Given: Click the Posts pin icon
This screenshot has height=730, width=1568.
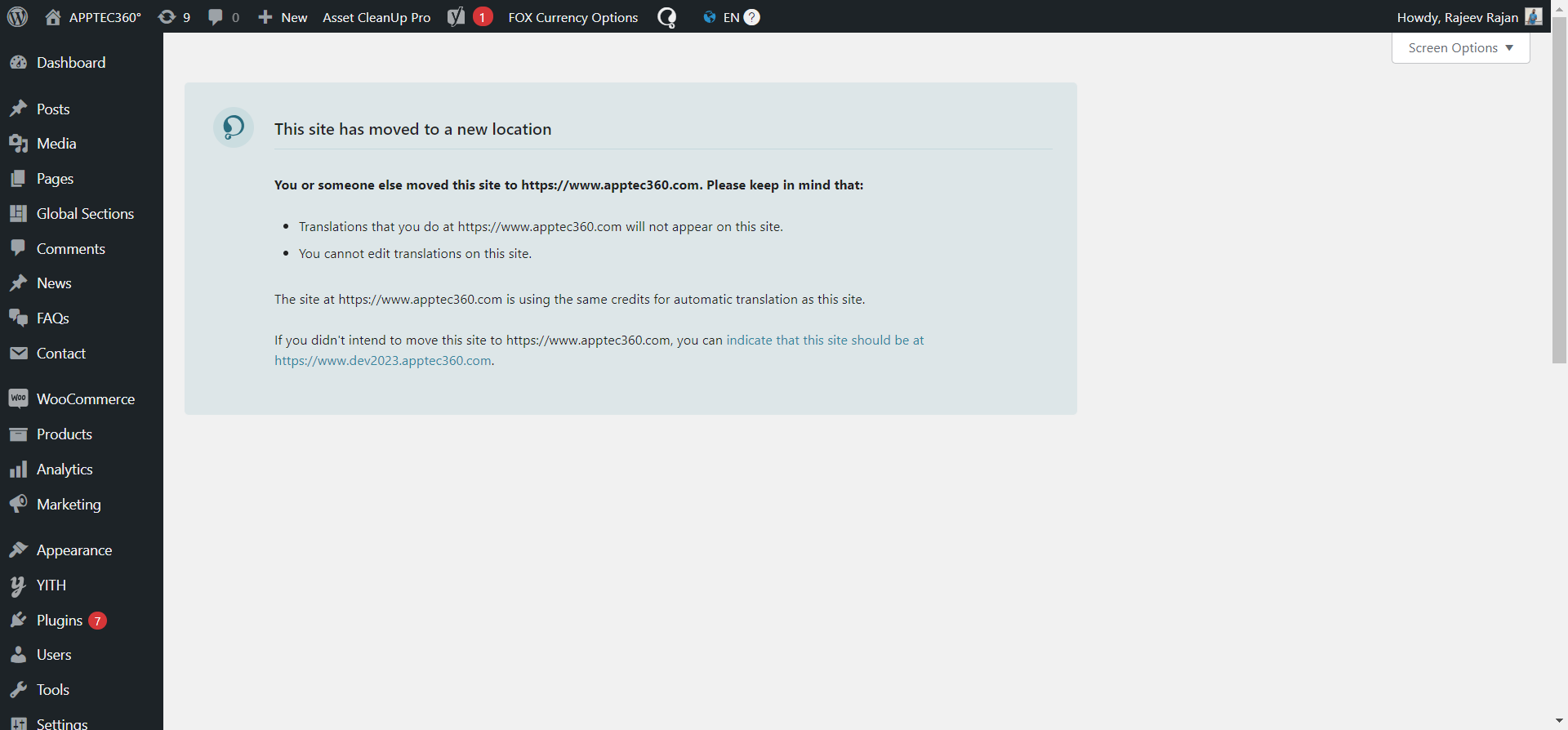Looking at the screenshot, I should (x=19, y=109).
